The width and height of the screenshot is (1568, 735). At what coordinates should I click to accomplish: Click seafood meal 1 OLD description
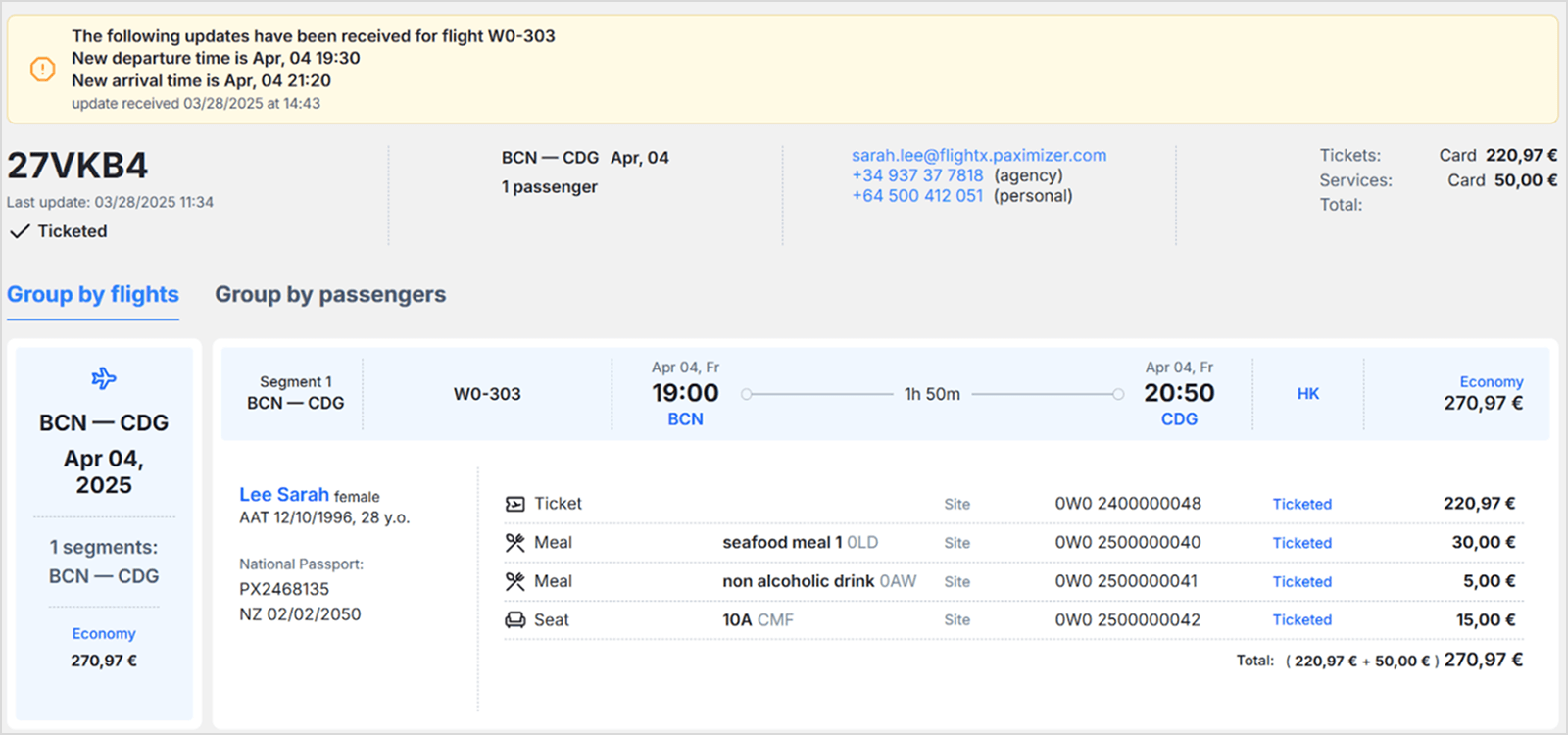click(x=801, y=542)
